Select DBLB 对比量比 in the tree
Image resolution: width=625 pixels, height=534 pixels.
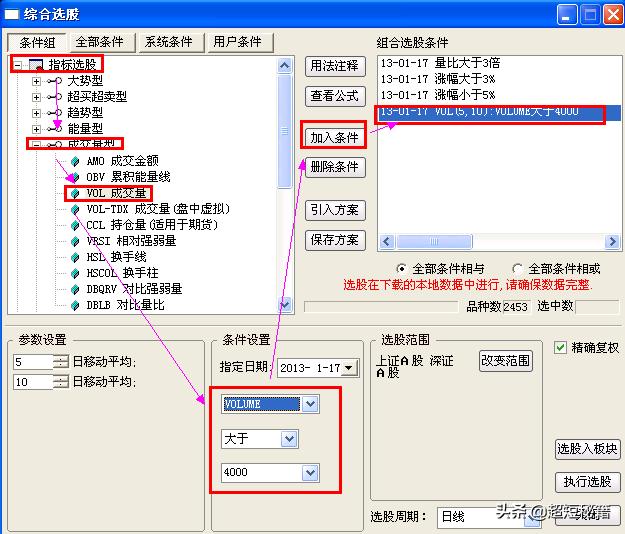click(125, 306)
